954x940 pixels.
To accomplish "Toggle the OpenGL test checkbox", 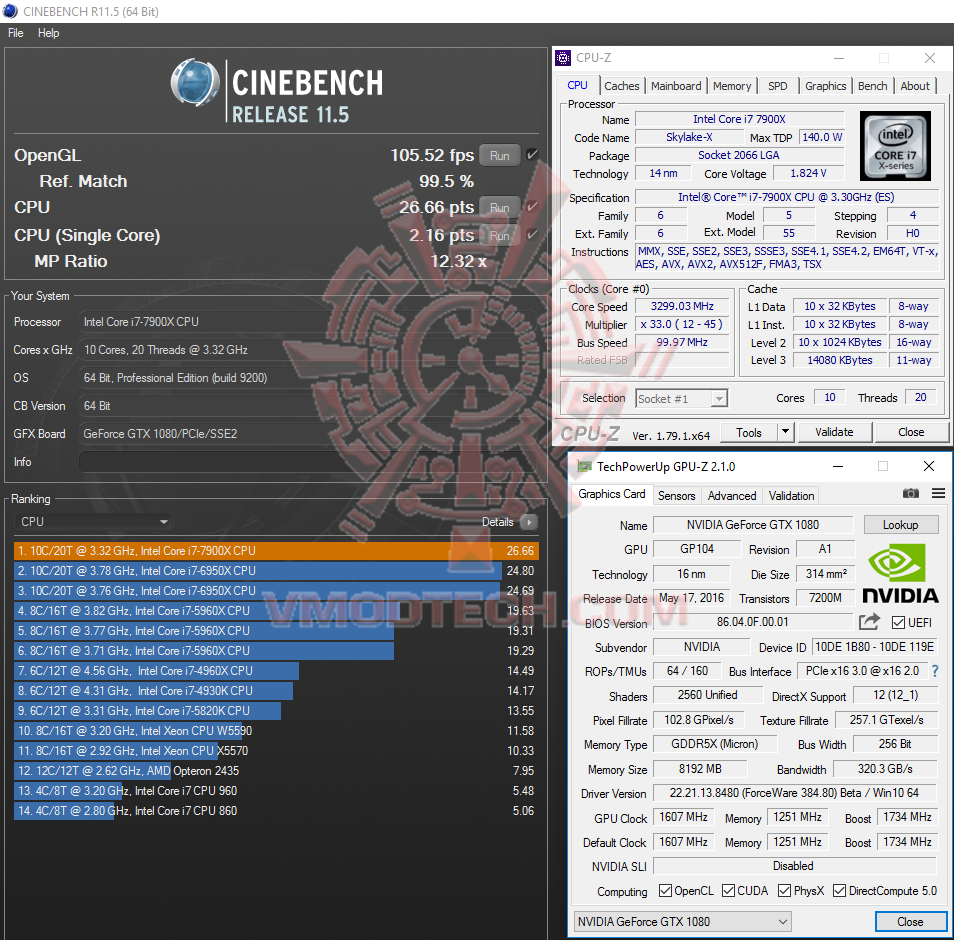I will tap(532, 155).
